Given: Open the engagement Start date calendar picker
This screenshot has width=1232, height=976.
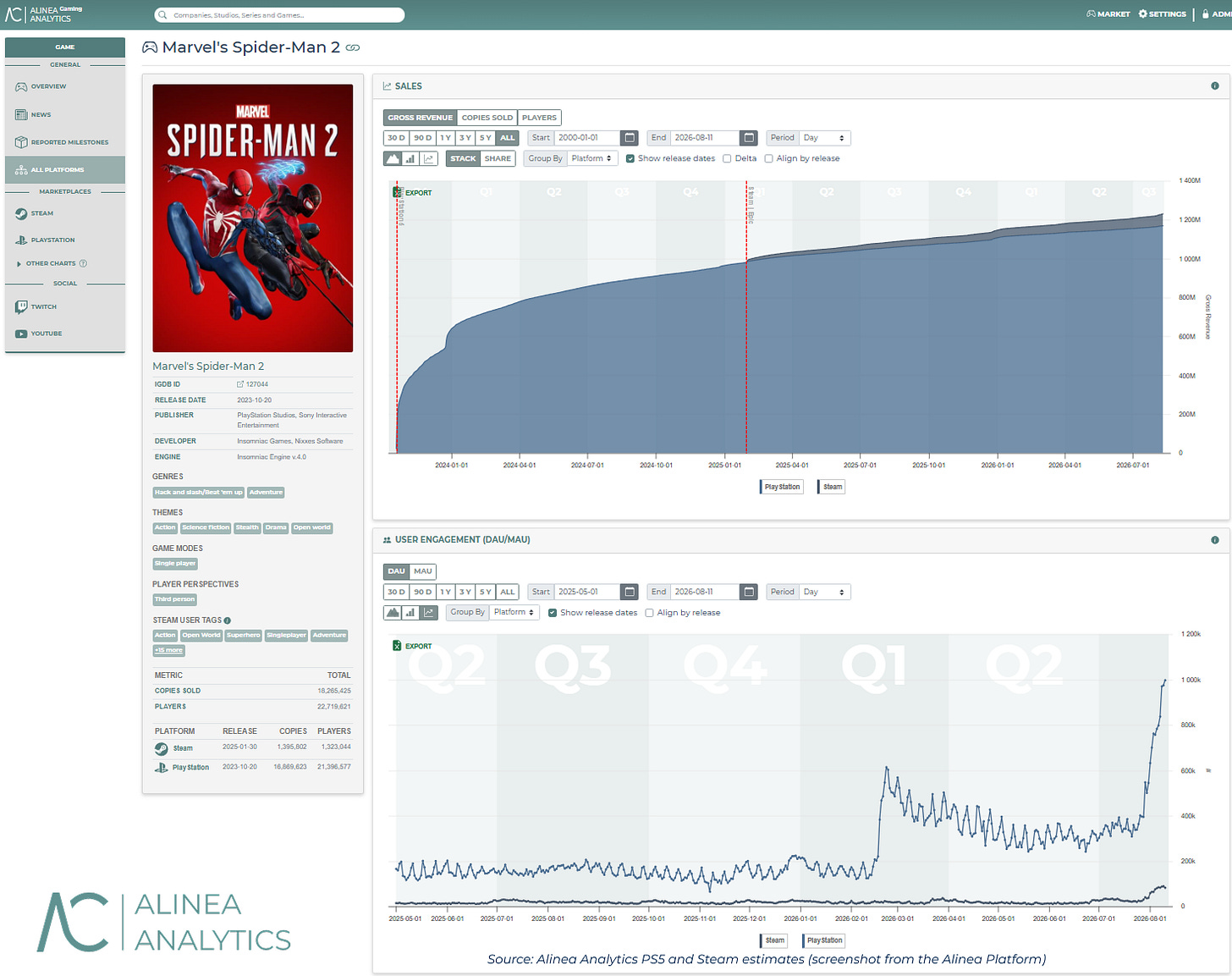Looking at the screenshot, I should tap(630, 592).
